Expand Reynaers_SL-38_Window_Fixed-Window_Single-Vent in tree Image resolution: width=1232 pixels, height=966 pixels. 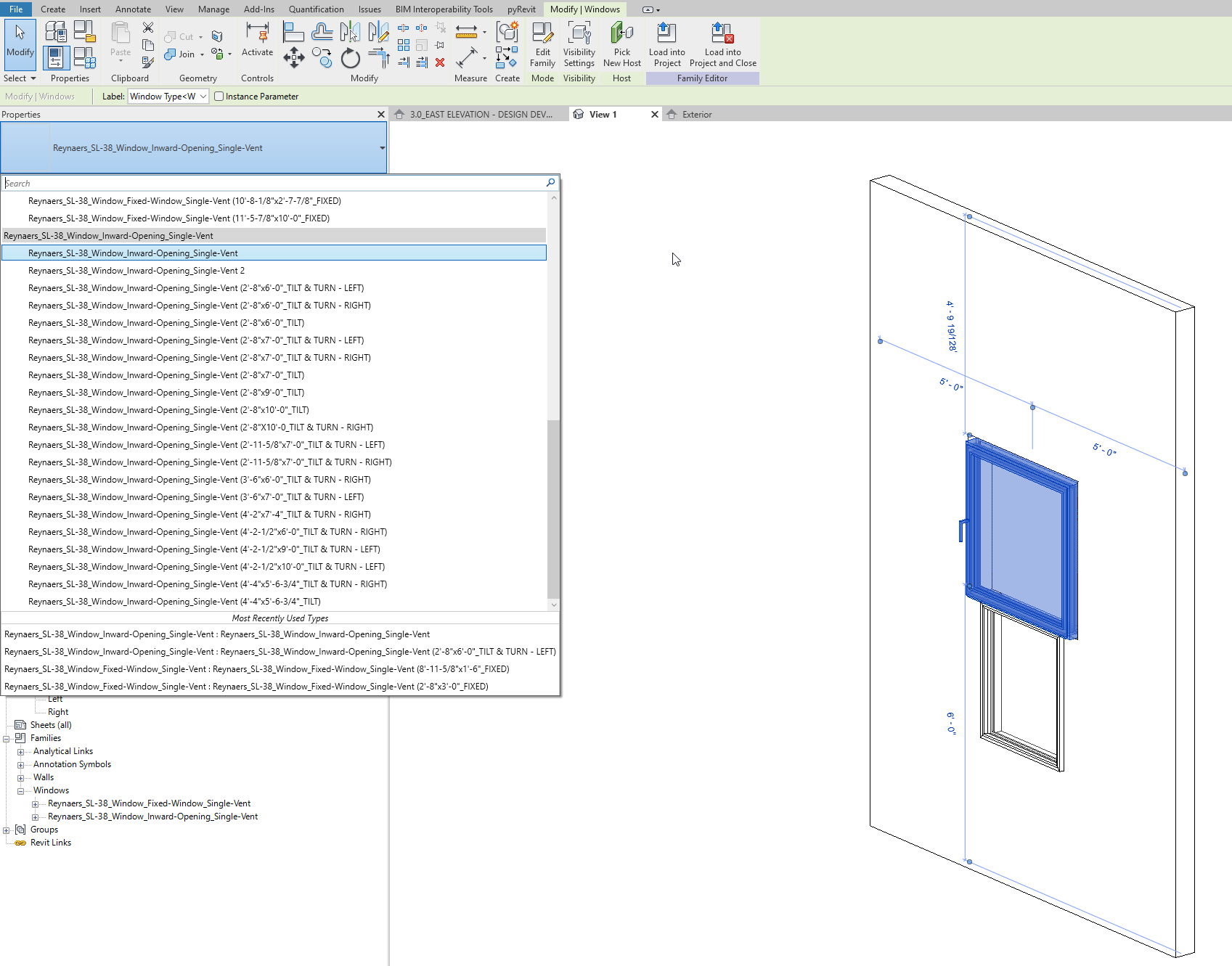tap(36, 803)
